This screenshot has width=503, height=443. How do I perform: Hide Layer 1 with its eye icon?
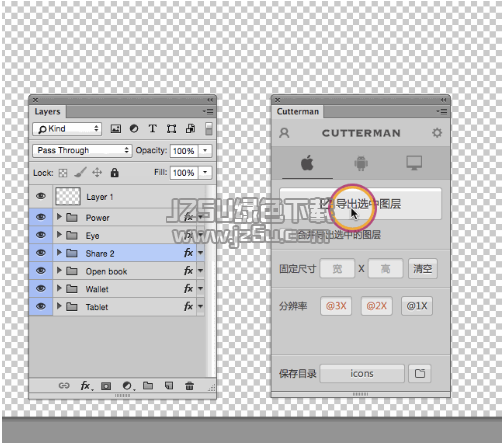coord(41,196)
